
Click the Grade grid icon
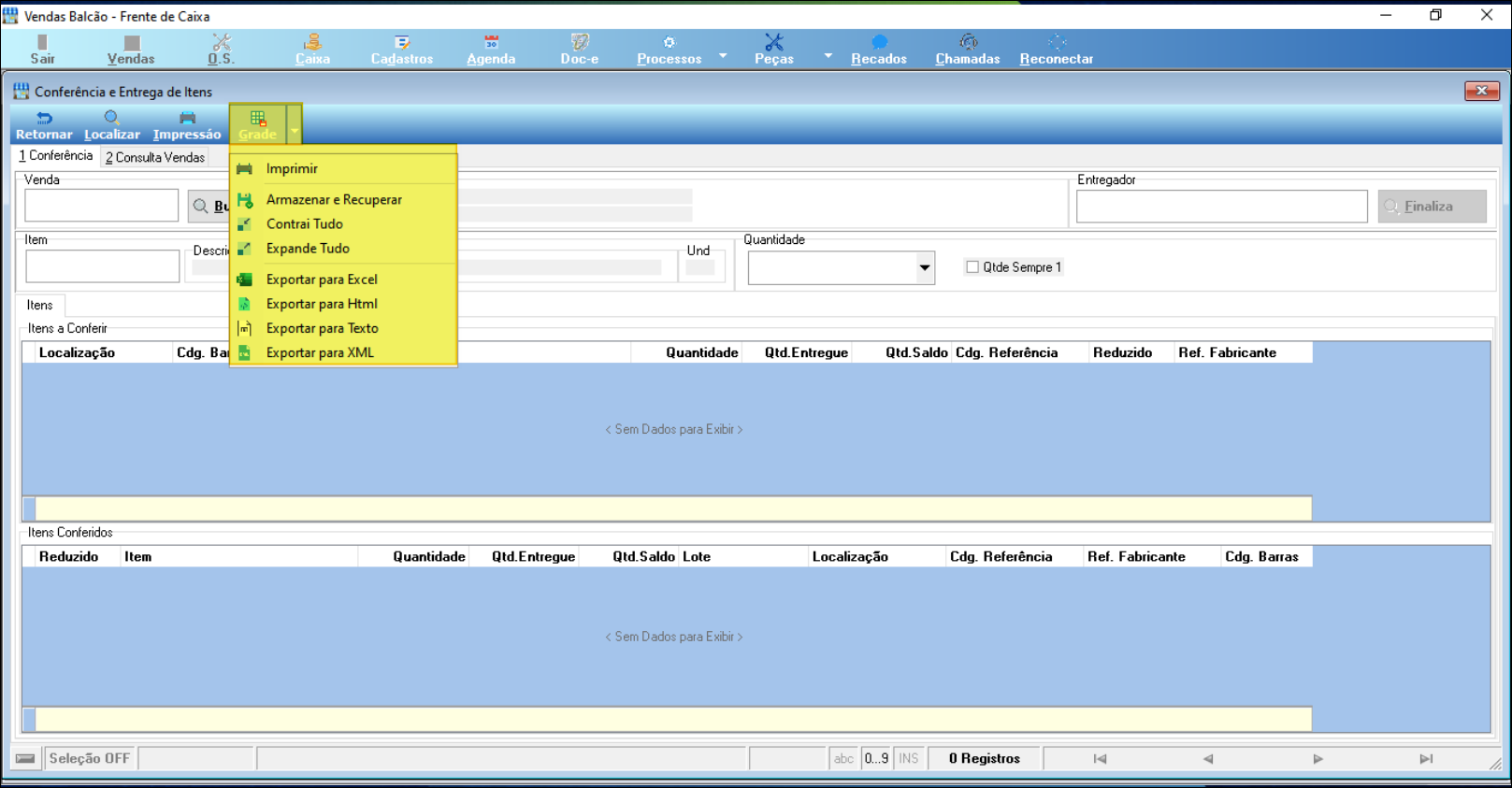point(258,119)
